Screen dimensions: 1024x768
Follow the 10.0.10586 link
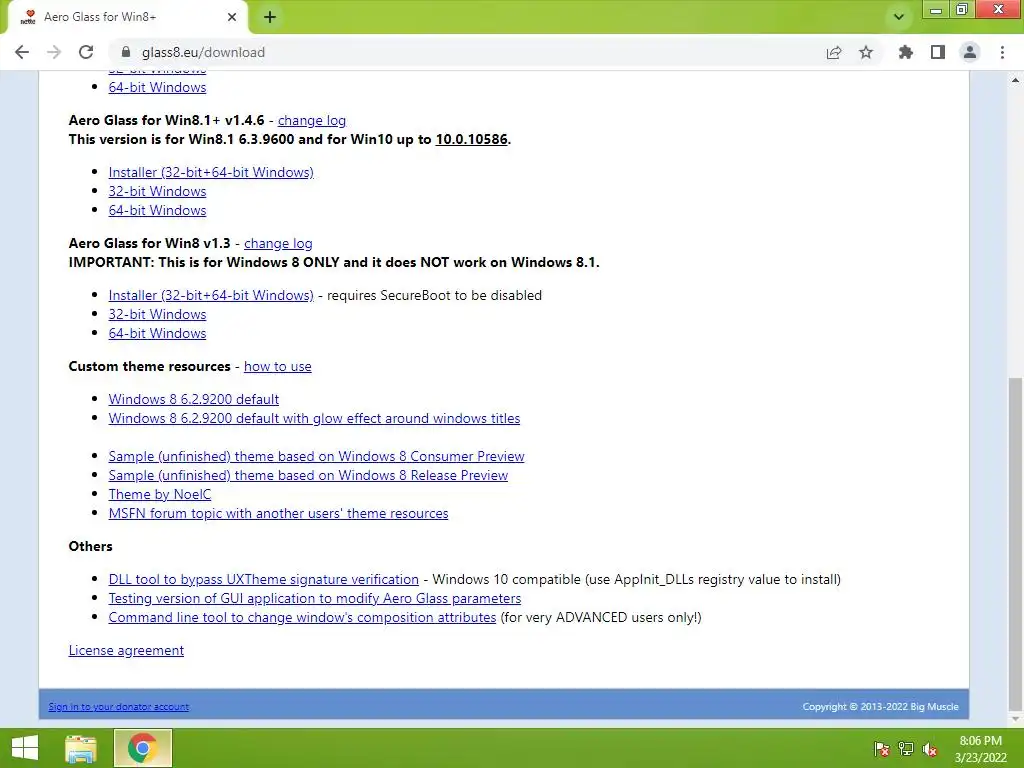point(472,139)
